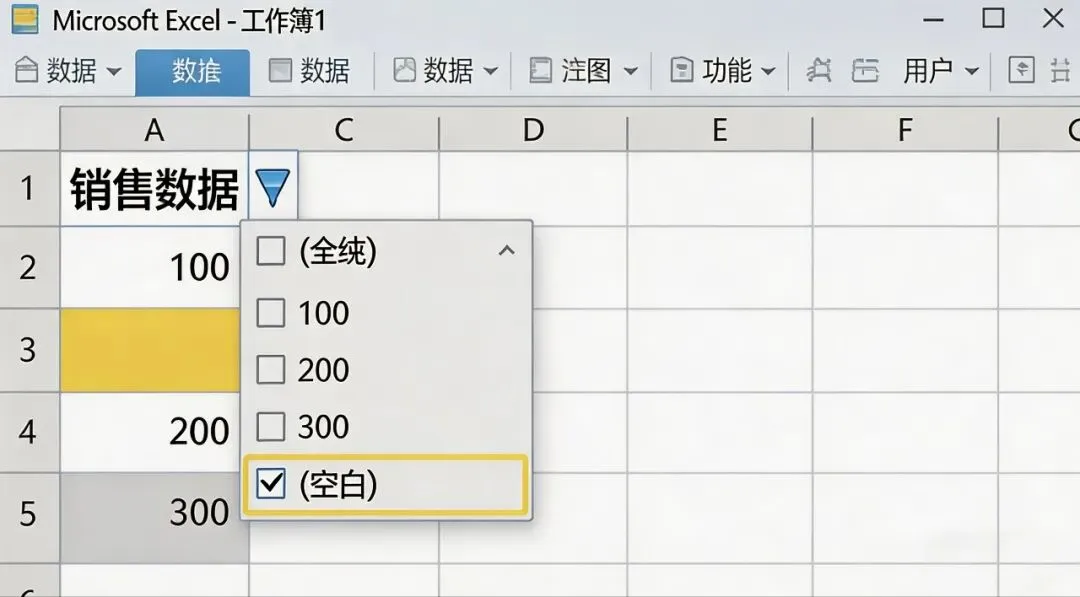Enable the 300 filter checkbox

point(271,427)
